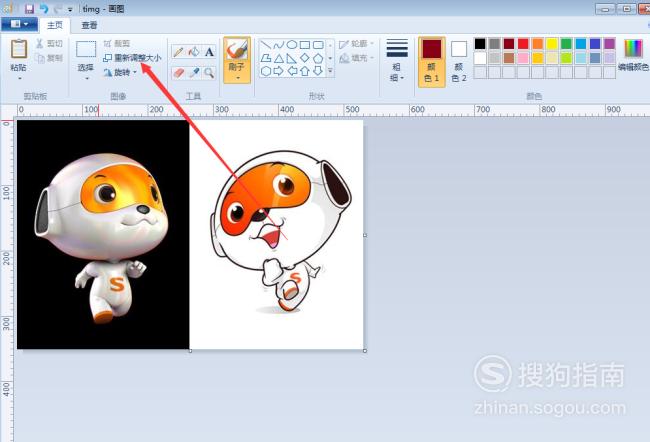650x442 pixels.
Task: Click the Crop (裁剪) button
Action: click(116, 43)
